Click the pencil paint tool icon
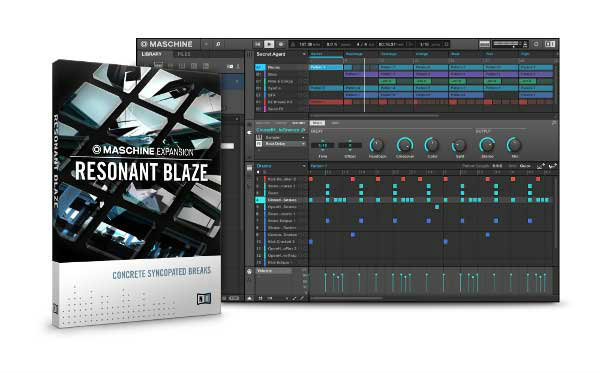 point(302,298)
